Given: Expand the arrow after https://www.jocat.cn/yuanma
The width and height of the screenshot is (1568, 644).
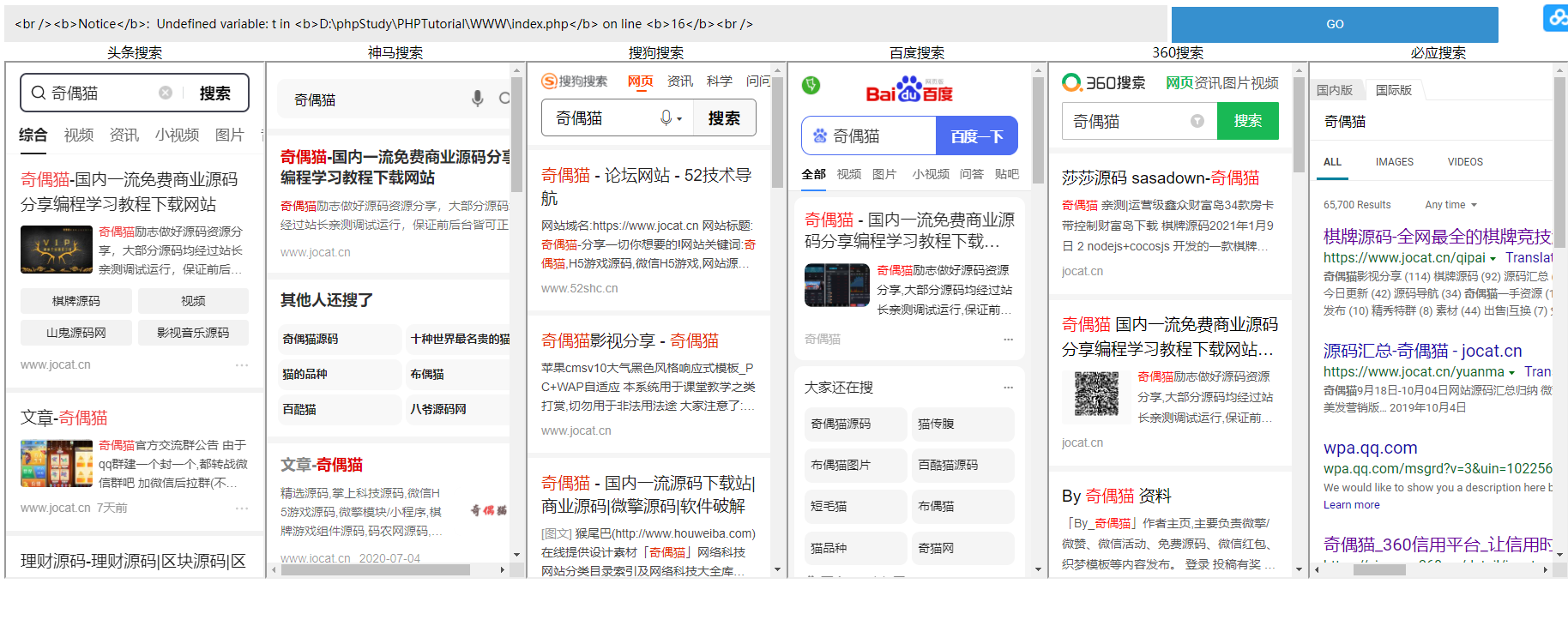Looking at the screenshot, I should point(1512,372).
